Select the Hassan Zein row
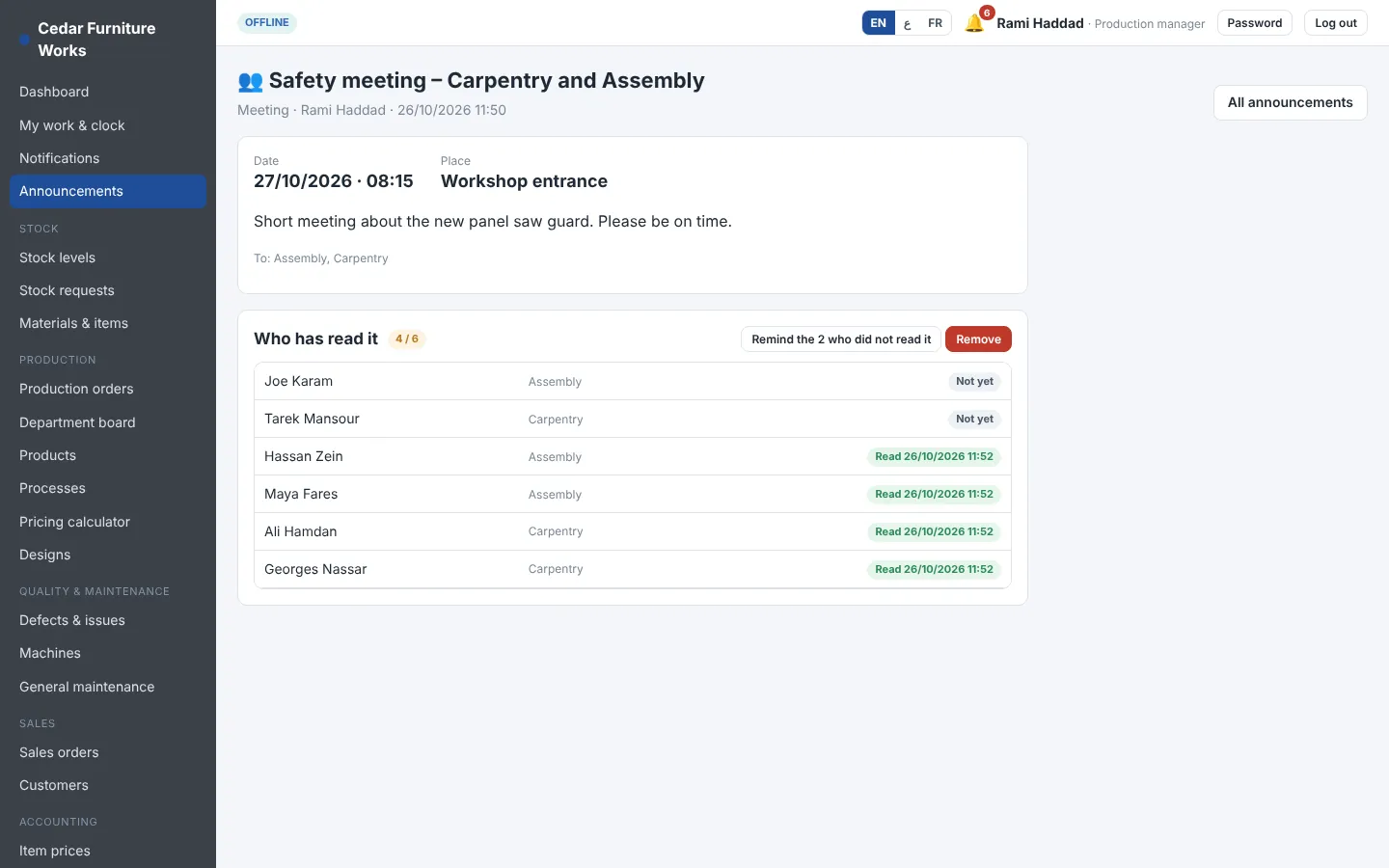 pos(633,456)
